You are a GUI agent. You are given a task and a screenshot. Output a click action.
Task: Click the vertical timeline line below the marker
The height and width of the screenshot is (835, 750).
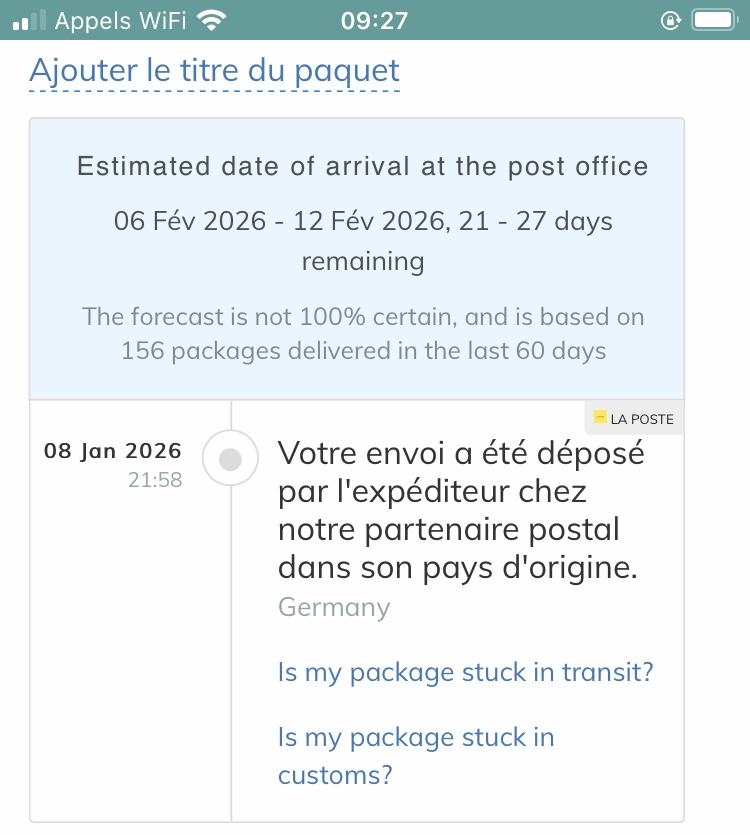click(231, 650)
